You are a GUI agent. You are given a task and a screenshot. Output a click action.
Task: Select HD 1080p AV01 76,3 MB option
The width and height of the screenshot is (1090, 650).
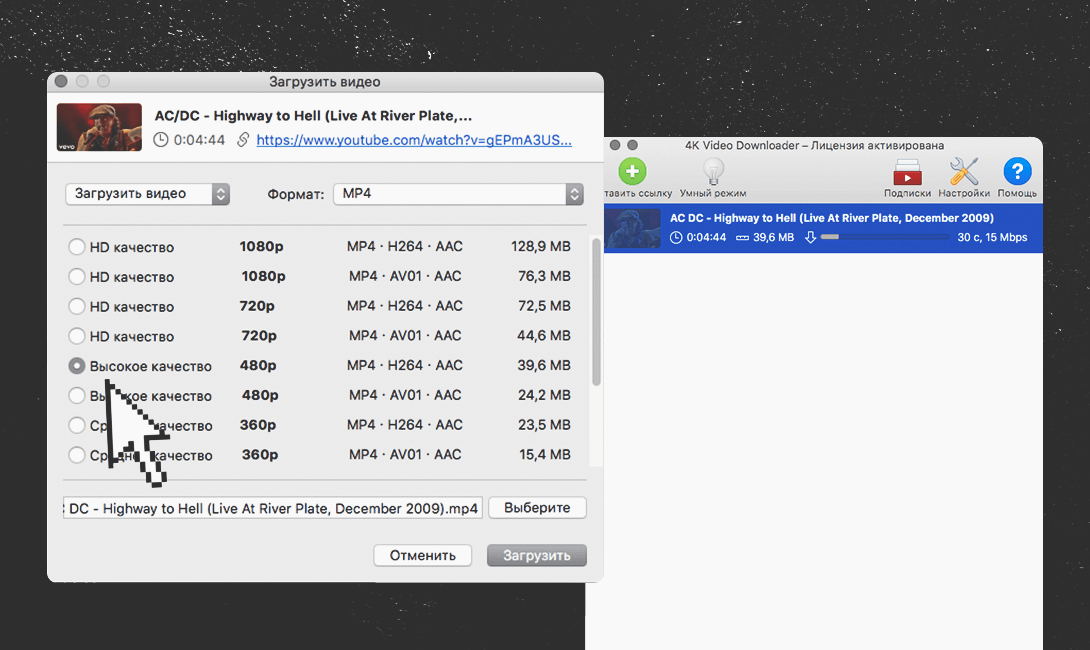(x=76, y=277)
